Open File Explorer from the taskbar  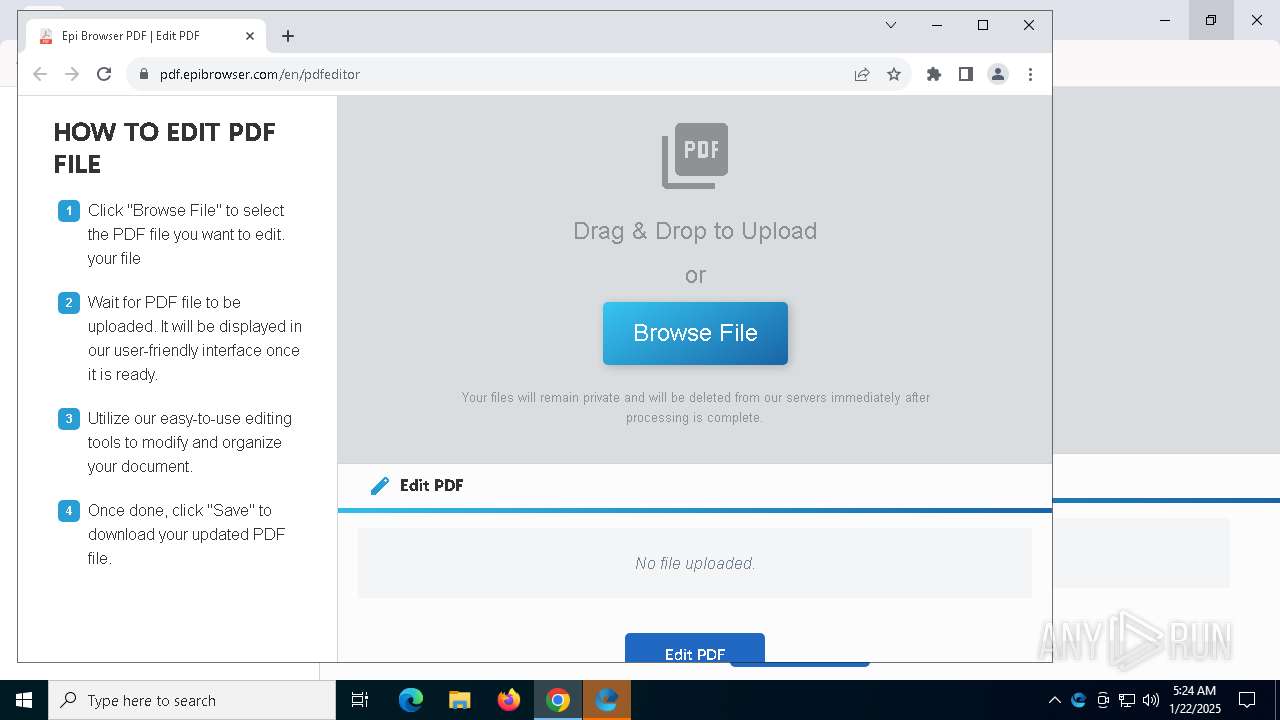coord(460,700)
